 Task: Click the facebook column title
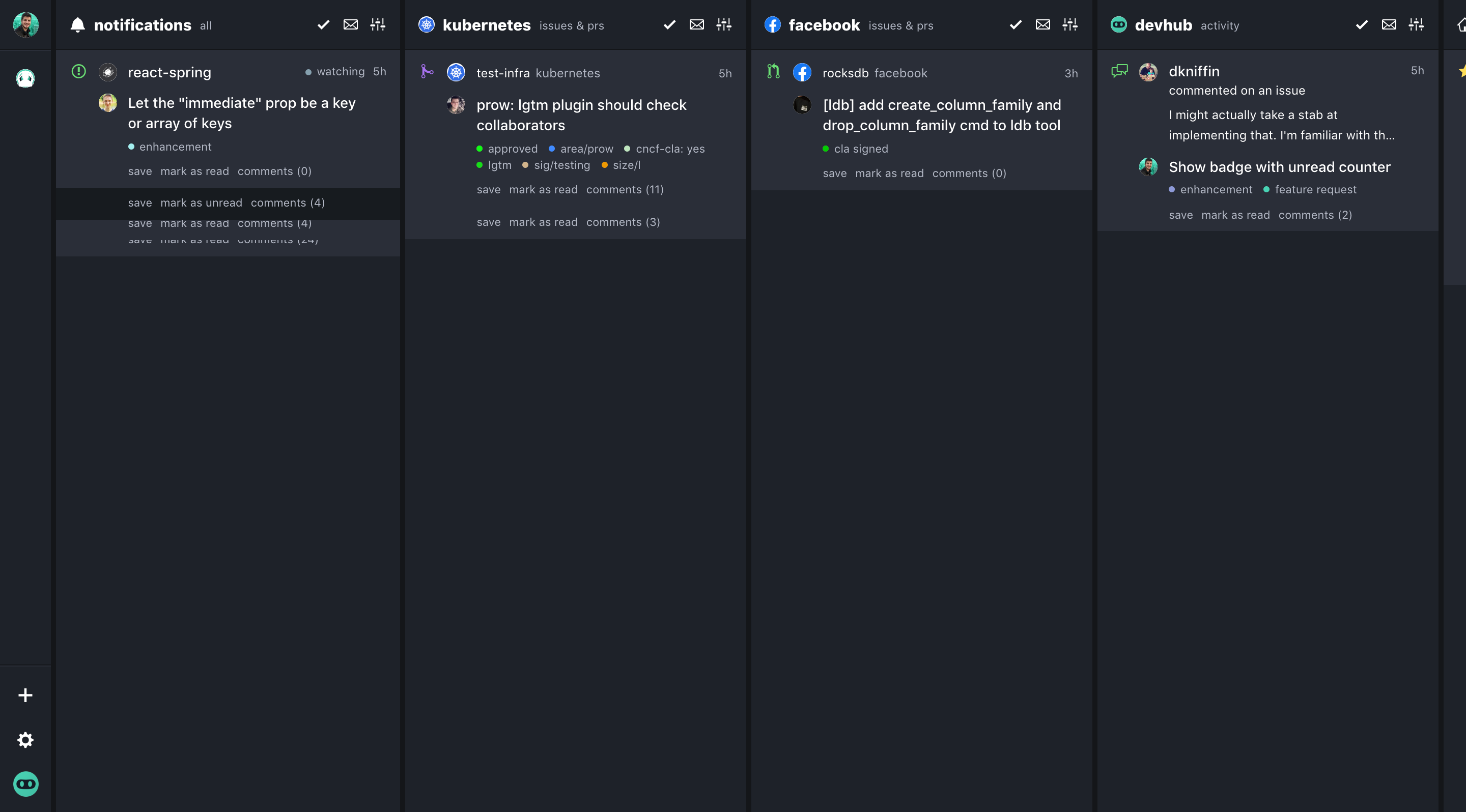pos(824,25)
